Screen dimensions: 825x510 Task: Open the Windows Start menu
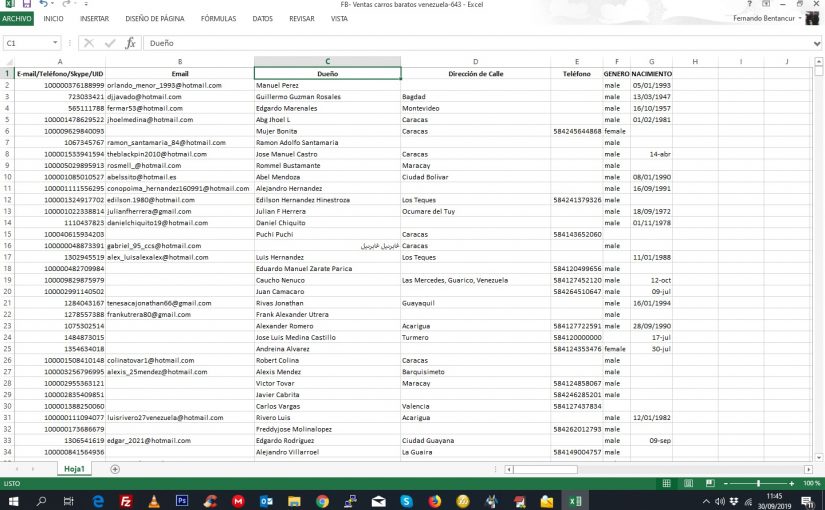[13, 501]
